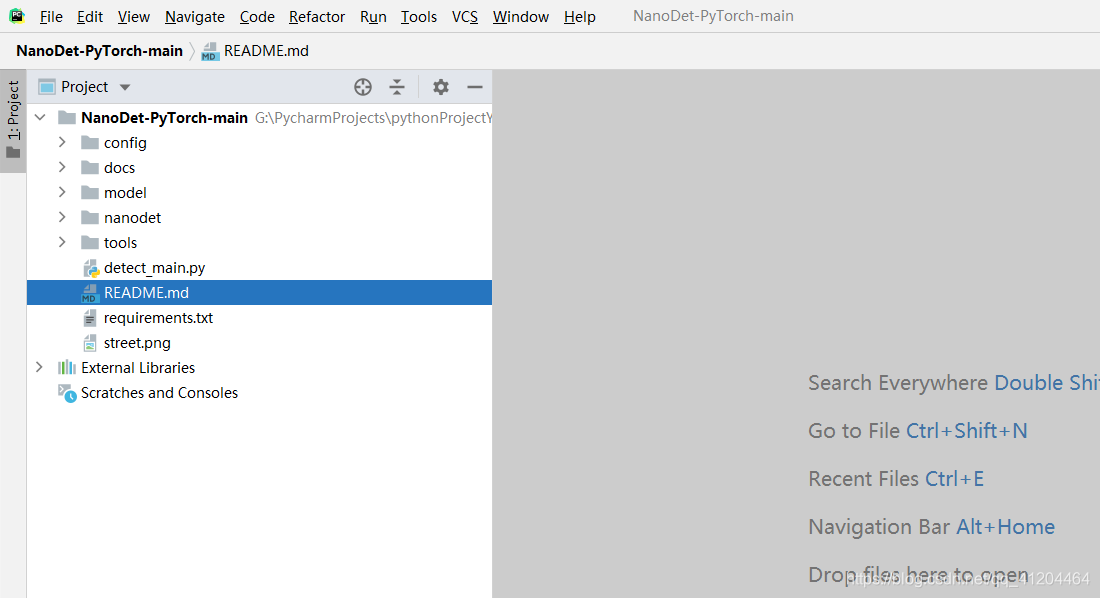This screenshot has height=598, width=1100.
Task: Select the nanodet folder name
Action: pos(133,218)
